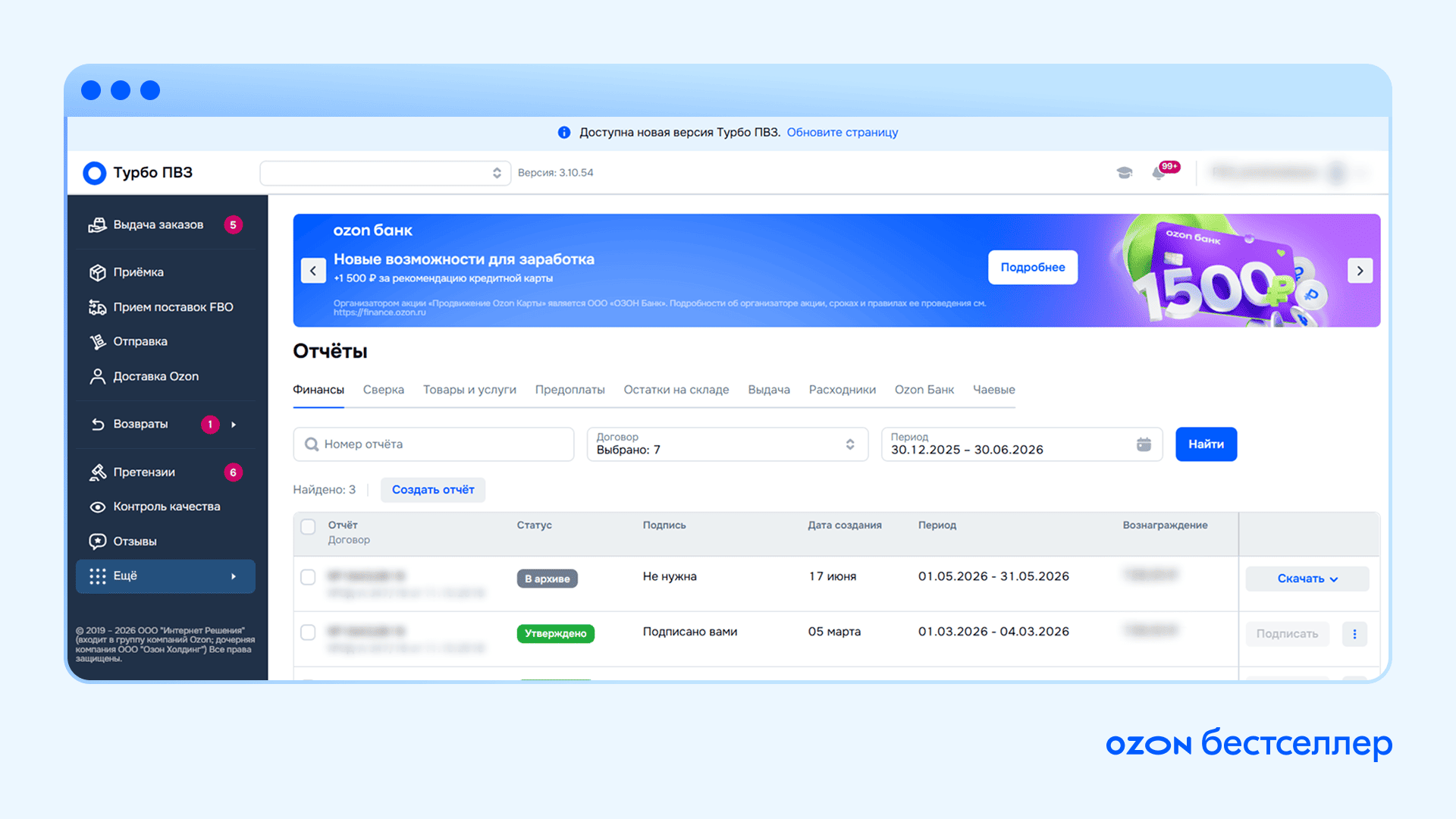Click the period 01.03.2026 - 04.03.2026 cell
Screen dimensions: 1456x819
(993, 632)
